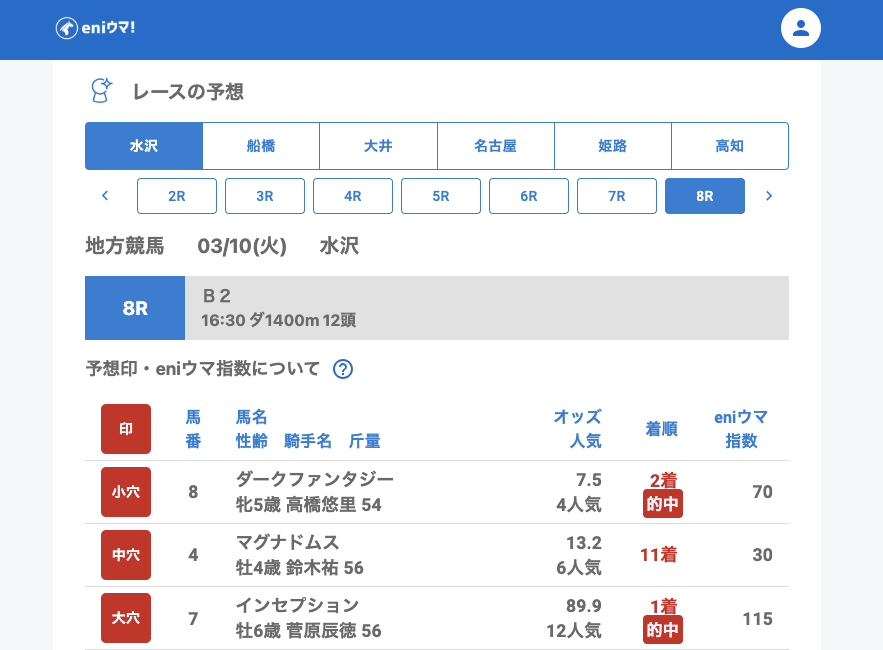Click 的中 badge for インセプション
Image resolution: width=883 pixels, height=650 pixels.
663,630
